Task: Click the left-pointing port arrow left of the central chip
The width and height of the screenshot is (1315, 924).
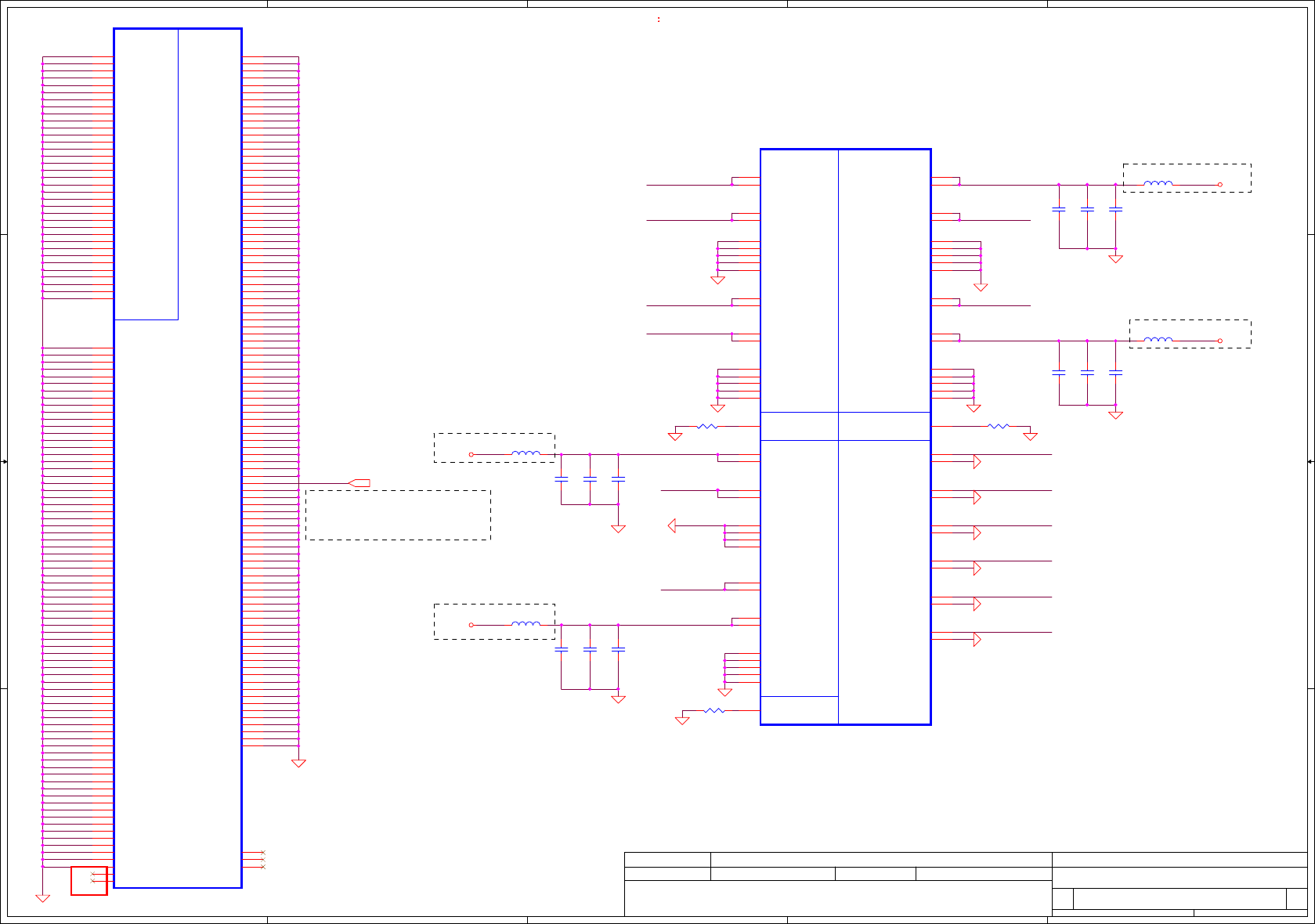Action: (x=672, y=525)
